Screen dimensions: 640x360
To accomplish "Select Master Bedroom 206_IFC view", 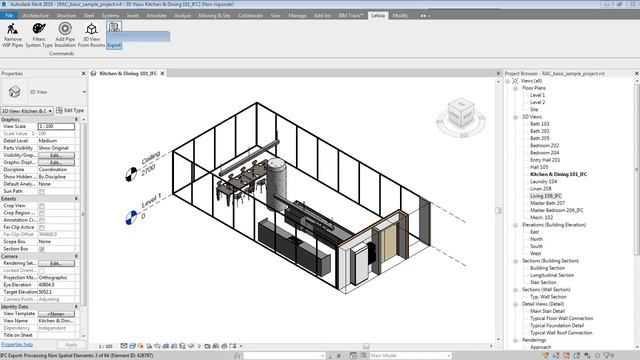I will [557, 210].
